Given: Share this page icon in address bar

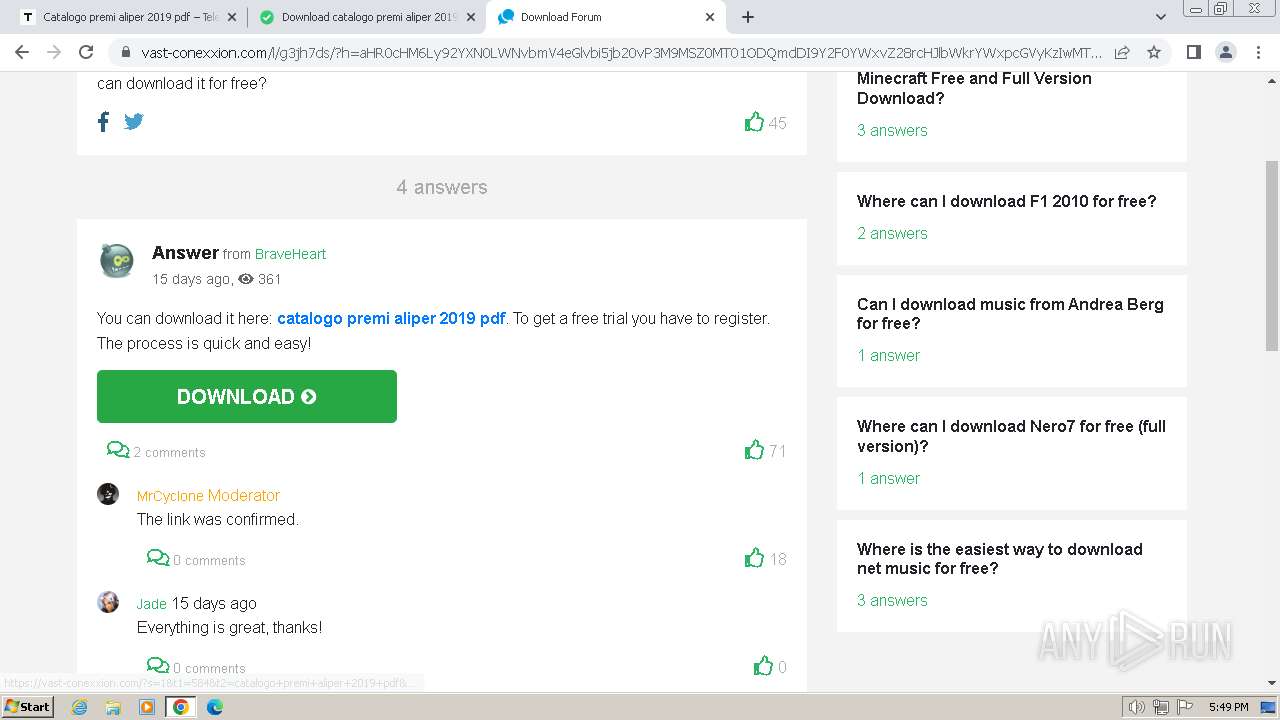Looking at the screenshot, I should 1122,52.
